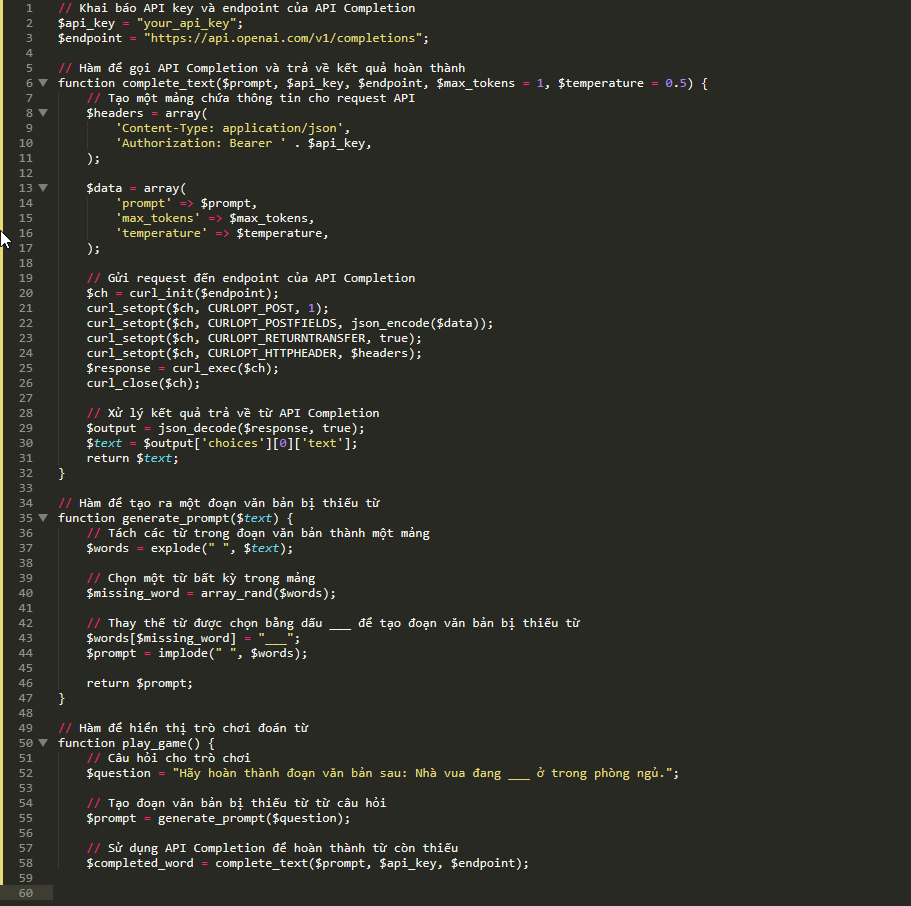Click line number 1 in the gutter
This screenshot has height=906, width=911.
29,8
